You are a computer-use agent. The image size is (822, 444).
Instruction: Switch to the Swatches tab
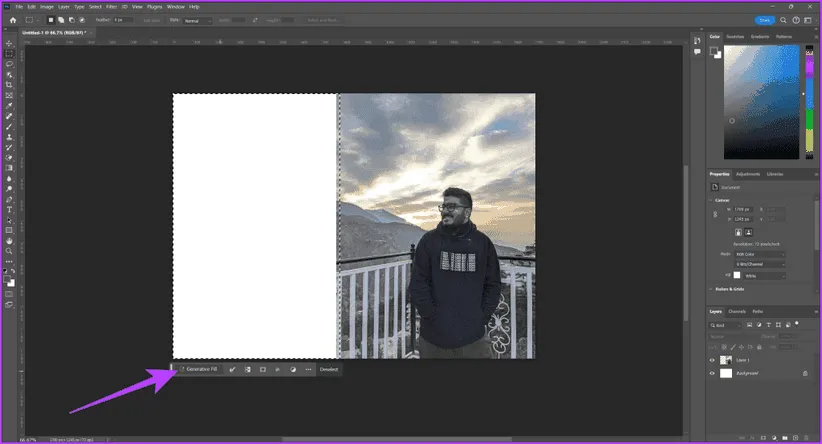coord(736,37)
